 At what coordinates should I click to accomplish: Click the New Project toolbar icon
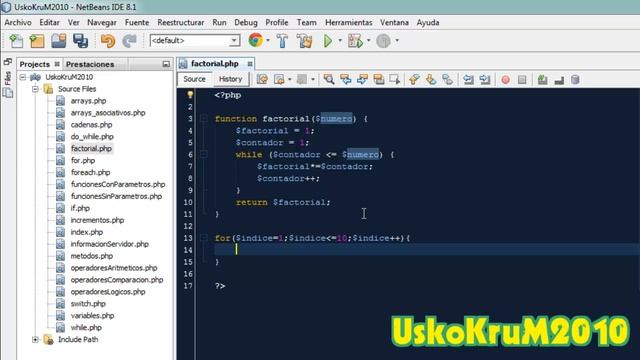(37, 41)
